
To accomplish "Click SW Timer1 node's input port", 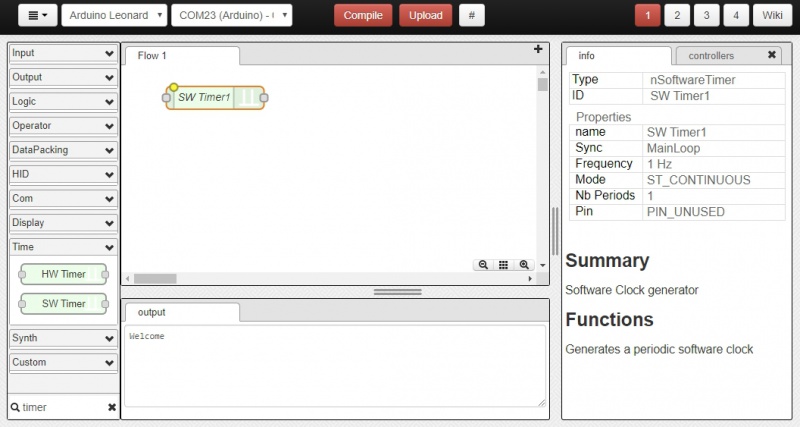I will click(166, 97).
